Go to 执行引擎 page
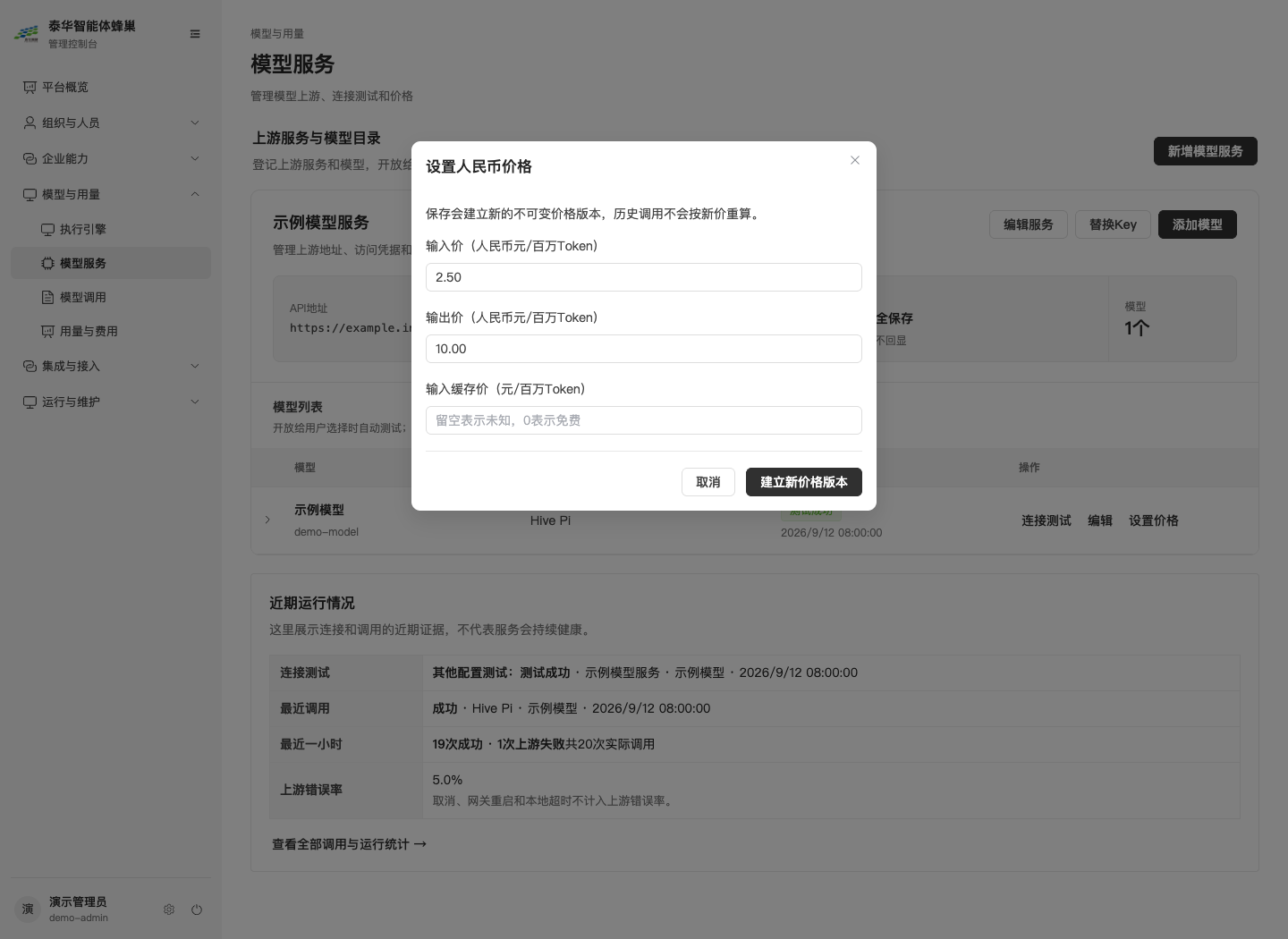The image size is (1288, 939). pyautogui.click(x=111, y=229)
